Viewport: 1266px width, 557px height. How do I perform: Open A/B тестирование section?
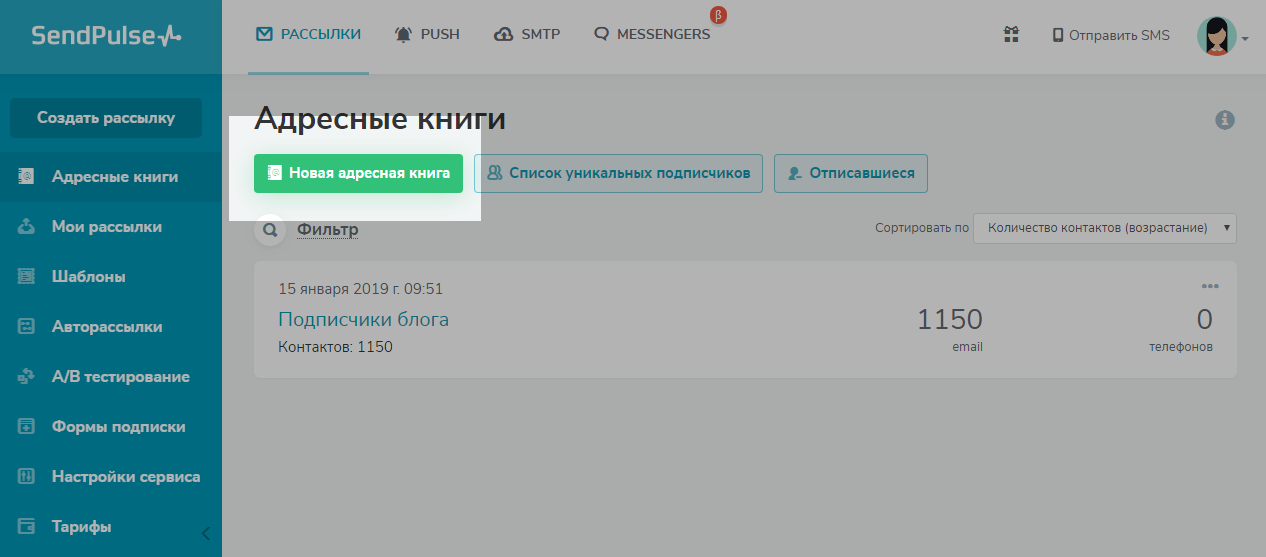point(111,377)
